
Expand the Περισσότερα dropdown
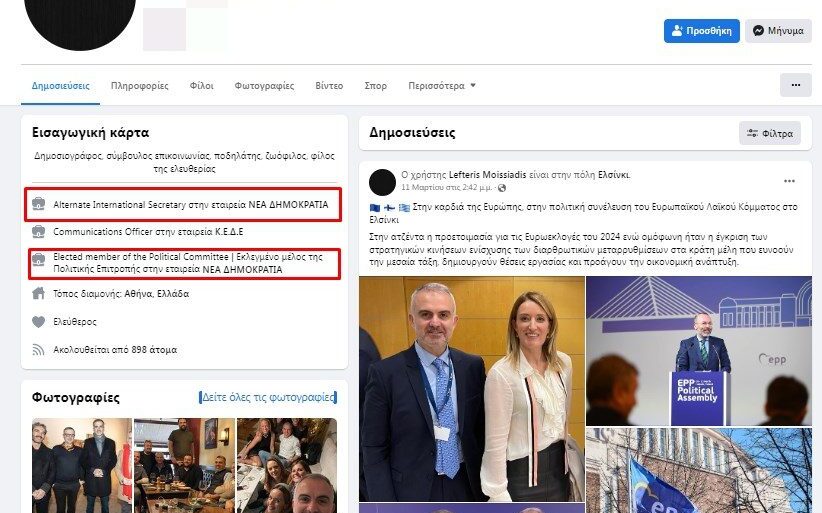click(441, 85)
